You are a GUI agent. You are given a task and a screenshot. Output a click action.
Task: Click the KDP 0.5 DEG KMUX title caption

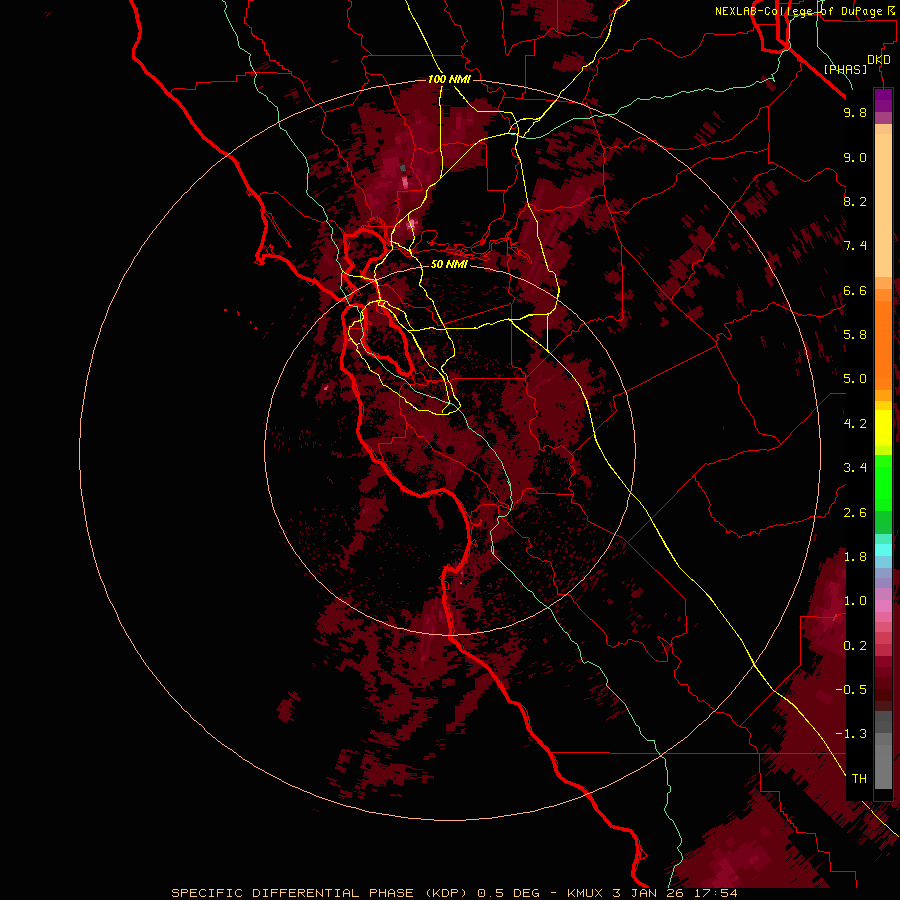454,893
